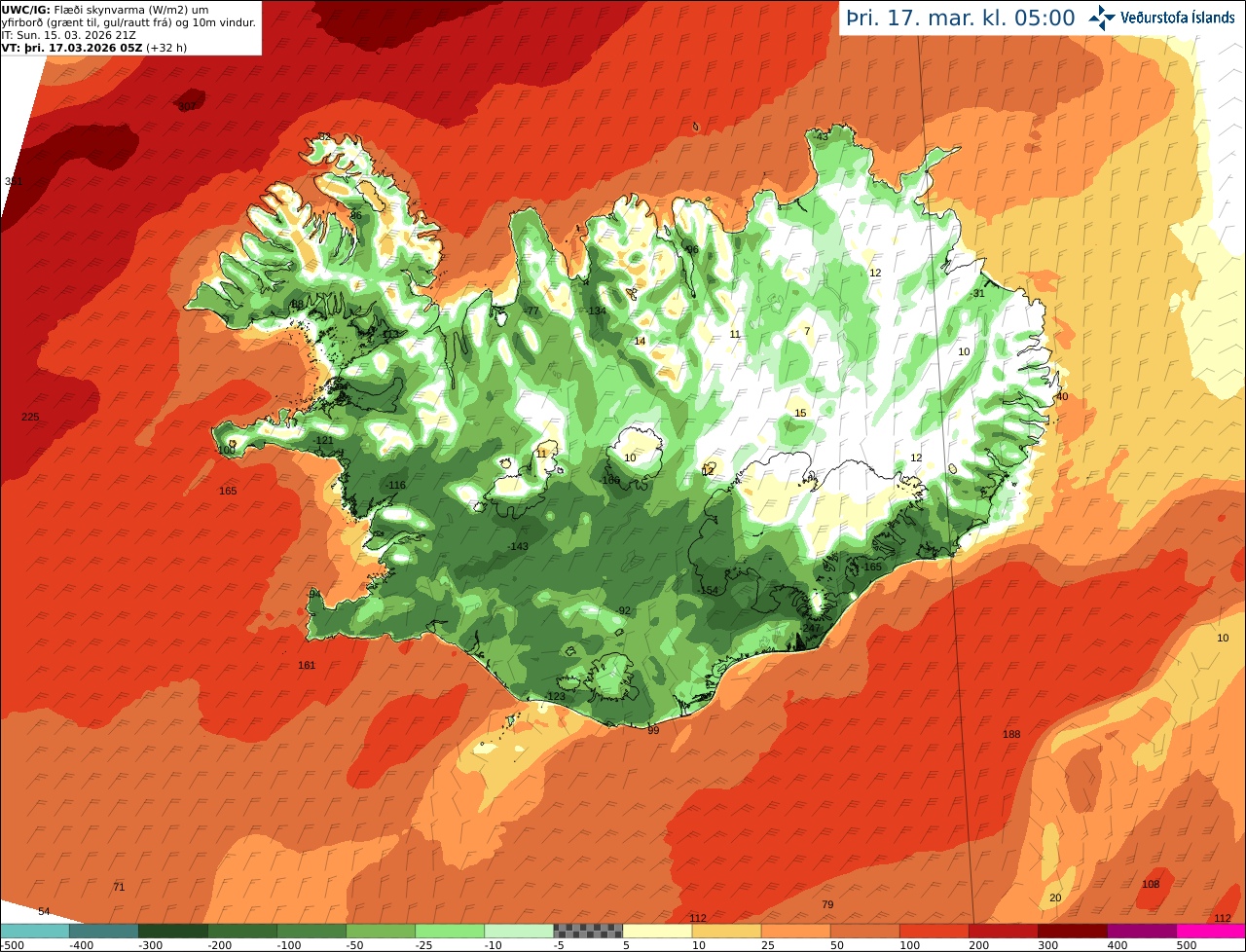
Task: Click the -143 value on the map
Action: (518, 546)
